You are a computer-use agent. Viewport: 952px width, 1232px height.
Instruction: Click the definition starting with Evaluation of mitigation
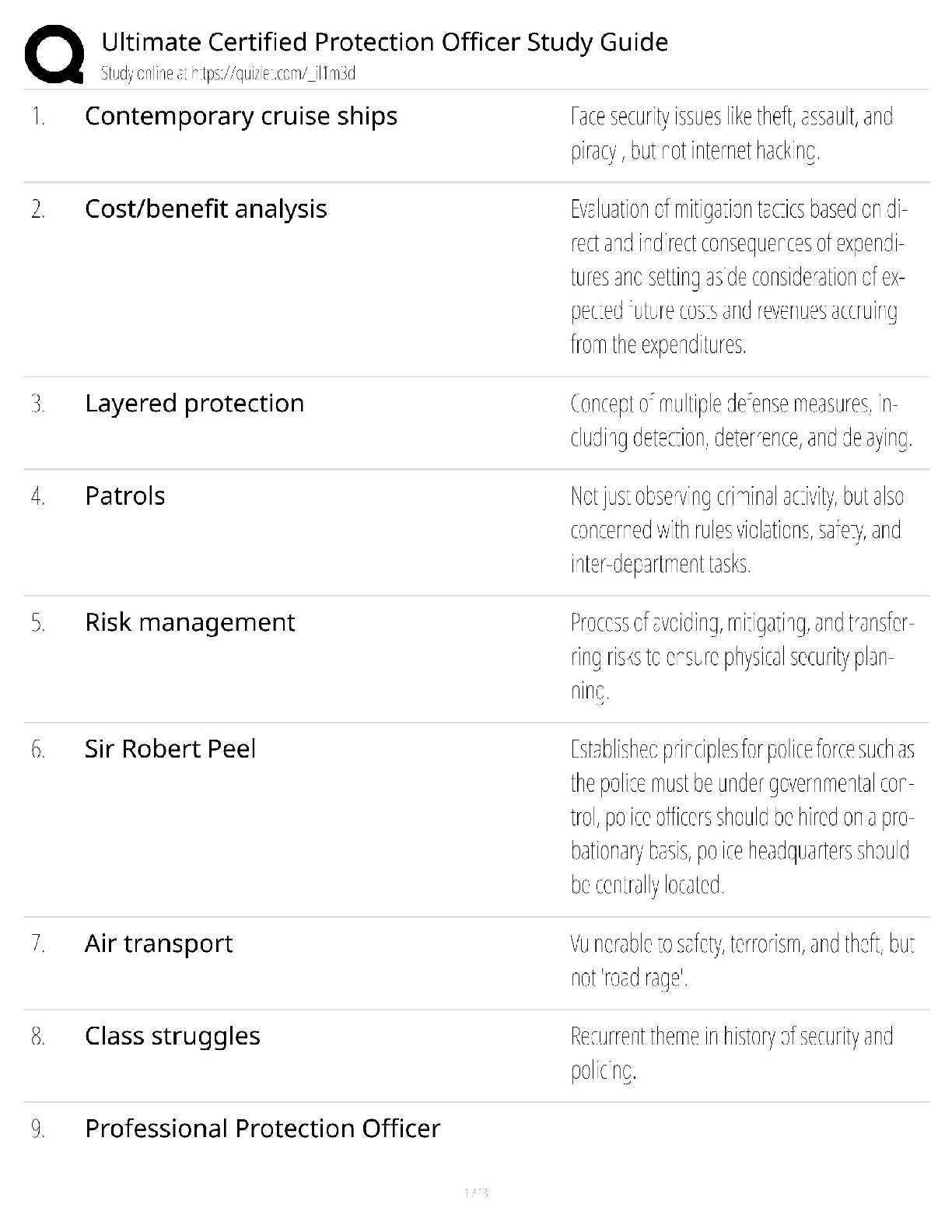[x=737, y=276]
